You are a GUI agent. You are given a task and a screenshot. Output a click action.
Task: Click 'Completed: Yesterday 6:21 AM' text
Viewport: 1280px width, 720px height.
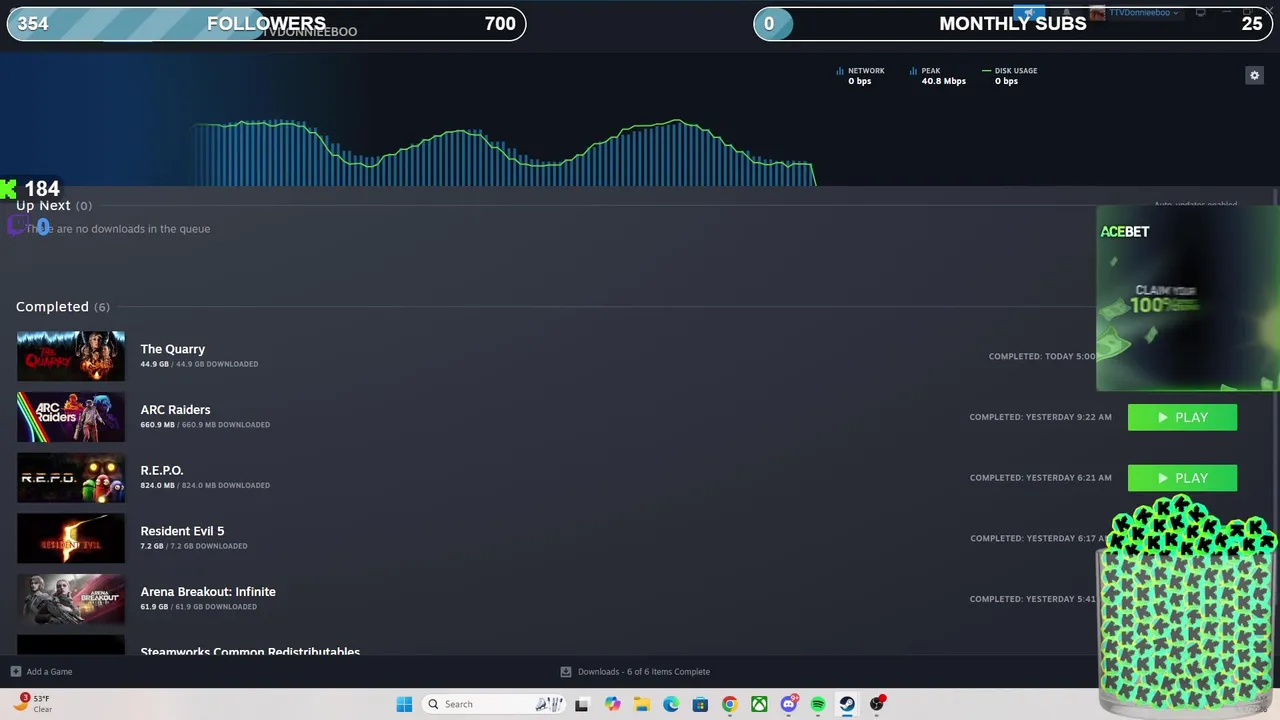click(x=1040, y=478)
